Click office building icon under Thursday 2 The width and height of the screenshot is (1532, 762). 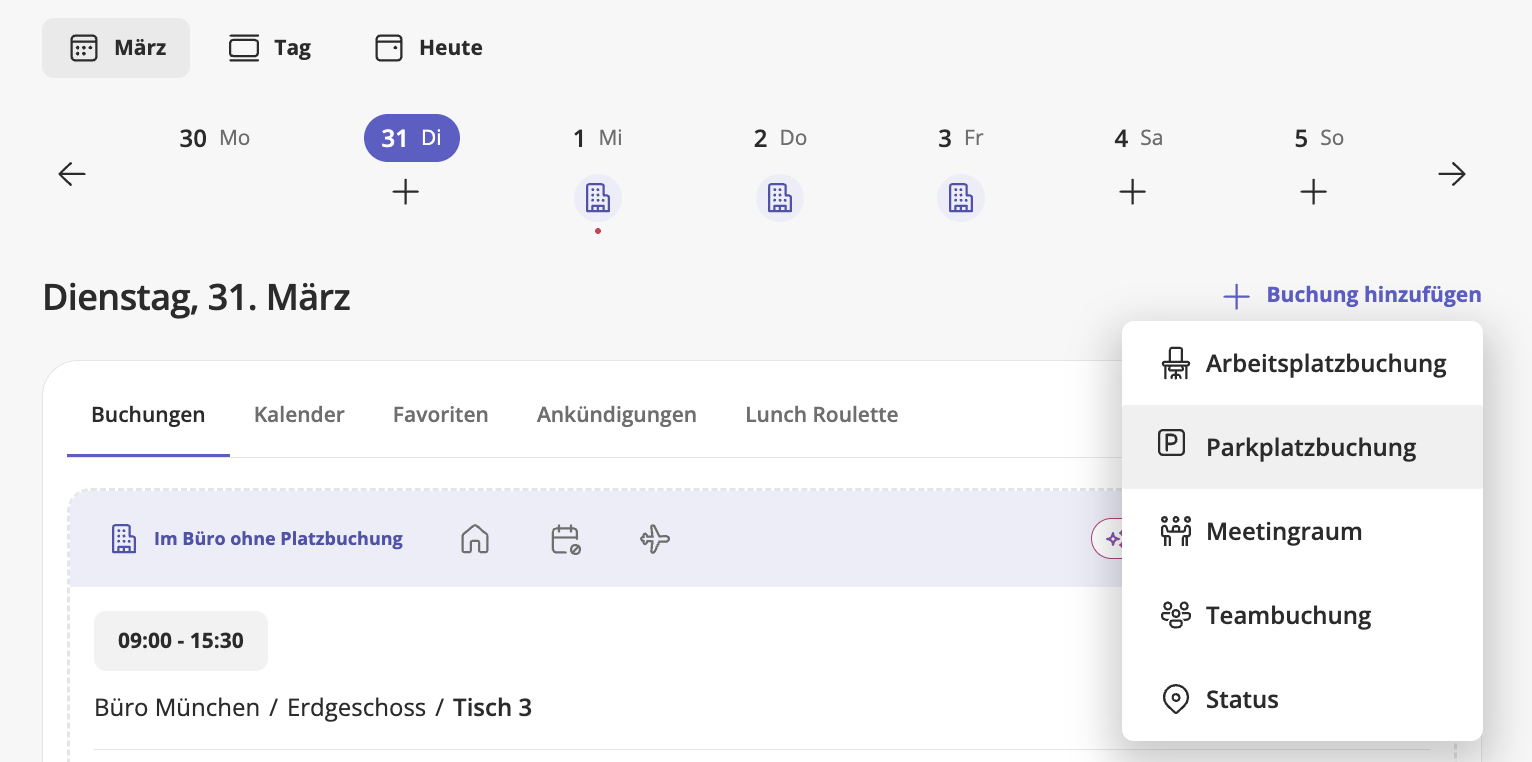coord(779,198)
